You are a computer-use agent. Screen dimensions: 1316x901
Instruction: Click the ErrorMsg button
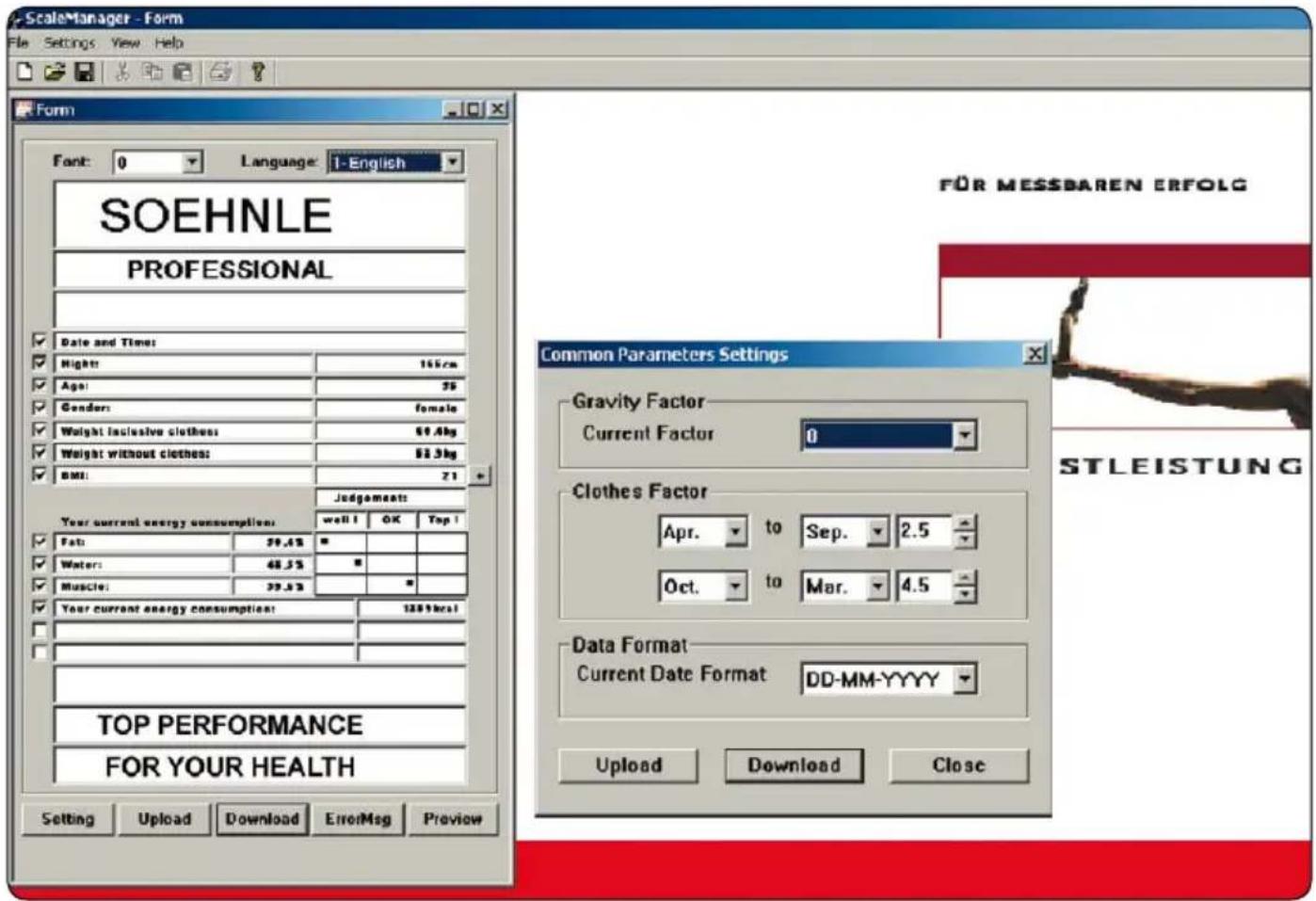coord(358,819)
